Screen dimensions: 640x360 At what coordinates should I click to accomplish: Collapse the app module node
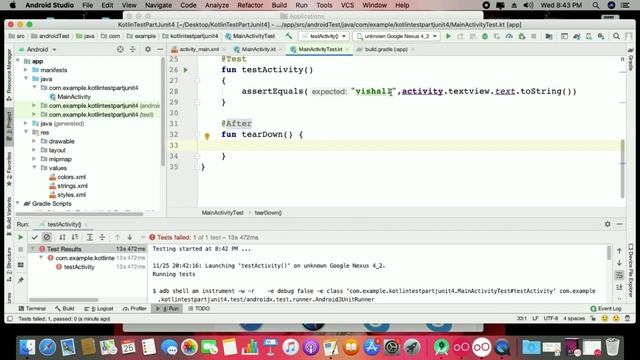tap(18, 61)
